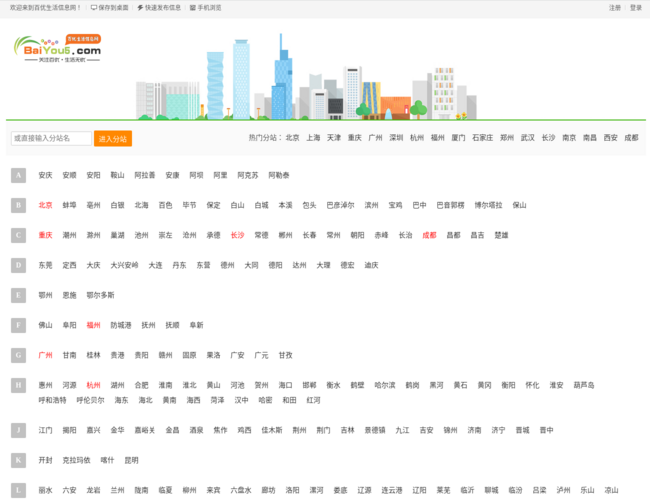Click red 重庆 in the C row
The width and height of the screenshot is (650, 500).
click(45, 235)
